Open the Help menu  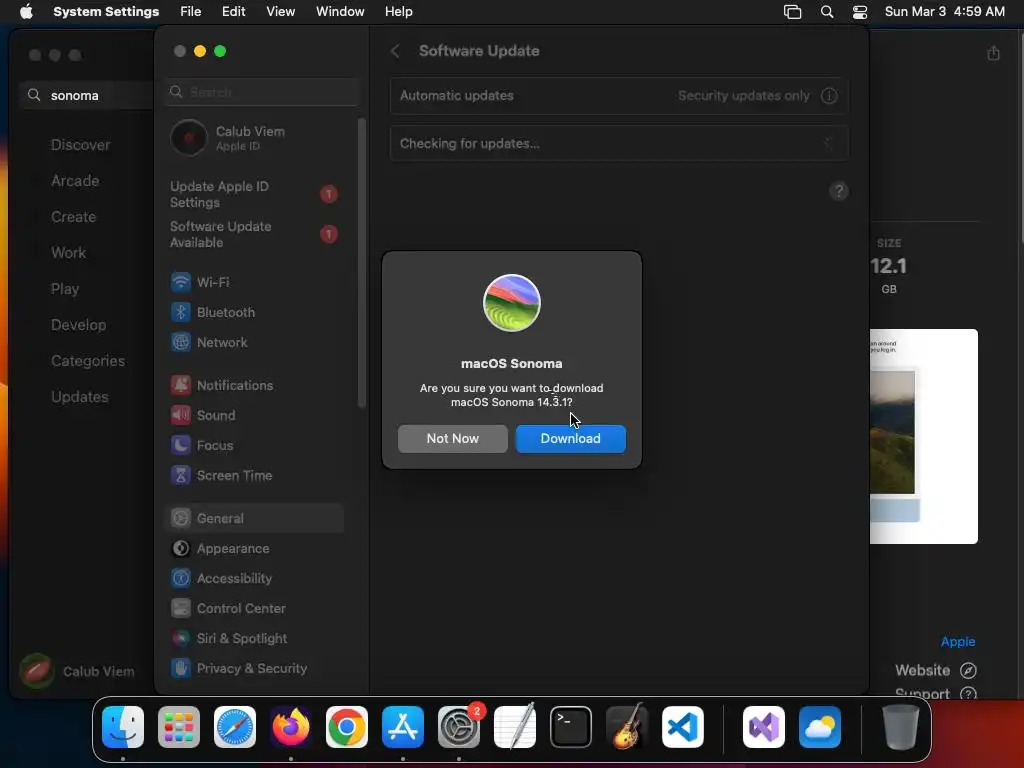click(x=398, y=12)
